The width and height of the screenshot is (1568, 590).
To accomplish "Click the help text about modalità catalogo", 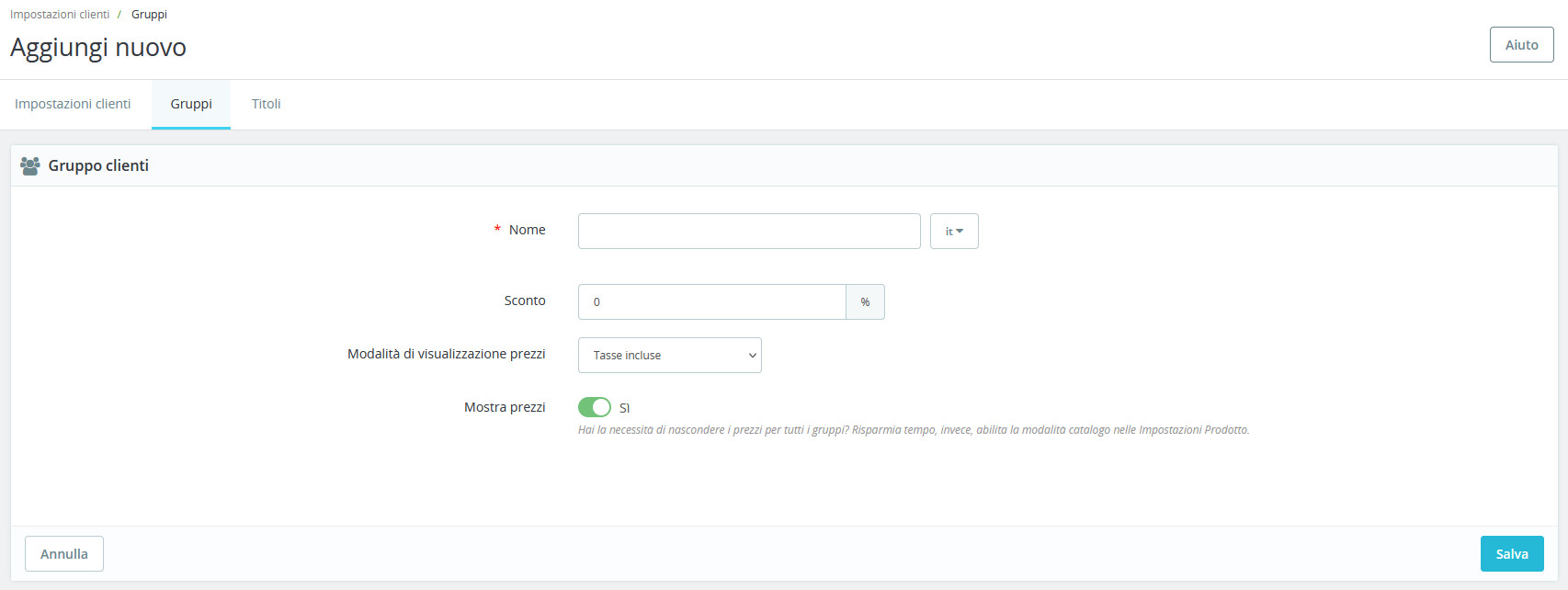I will click(x=914, y=430).
